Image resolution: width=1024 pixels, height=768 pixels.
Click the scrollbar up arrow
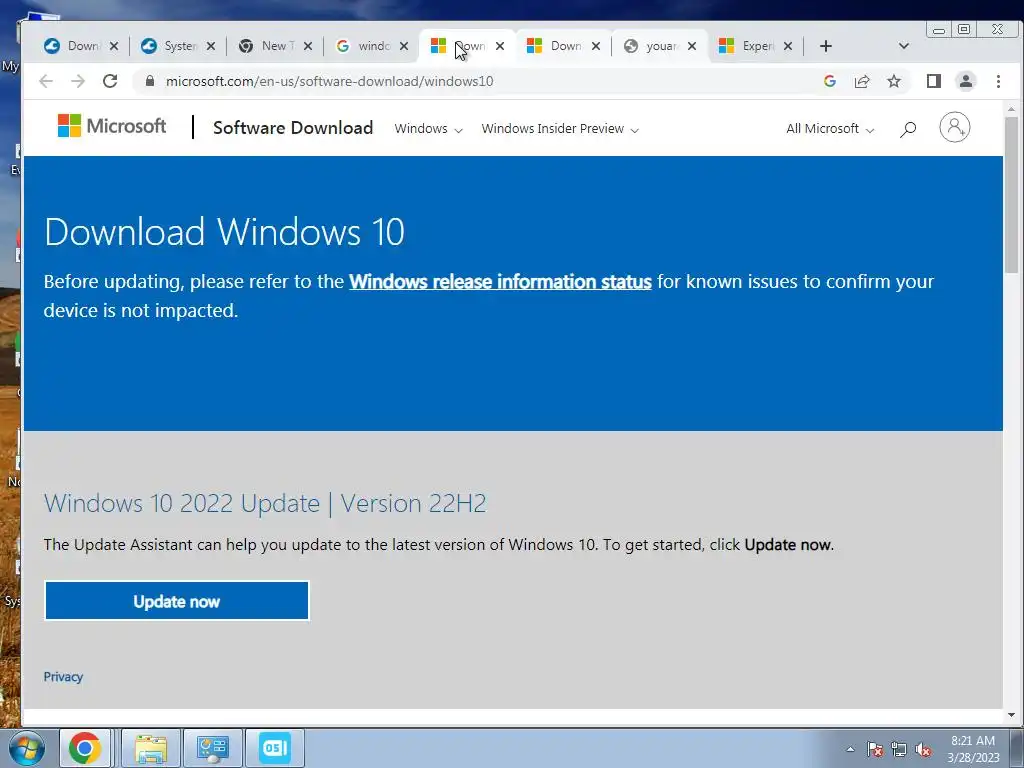[1012, 109]
